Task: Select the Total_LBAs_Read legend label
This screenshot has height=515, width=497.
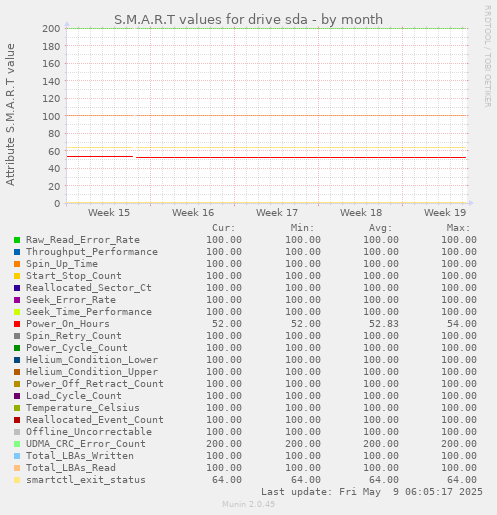Action: coord(71,468)
